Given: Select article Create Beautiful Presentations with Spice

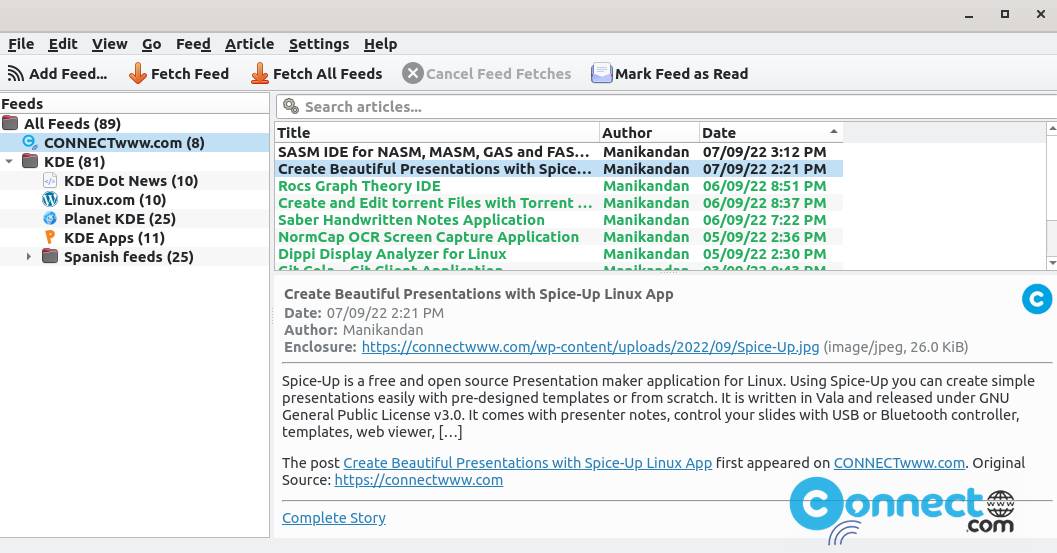Looking at the screenshot, I should pyautogui.click(x=435, y=169).
